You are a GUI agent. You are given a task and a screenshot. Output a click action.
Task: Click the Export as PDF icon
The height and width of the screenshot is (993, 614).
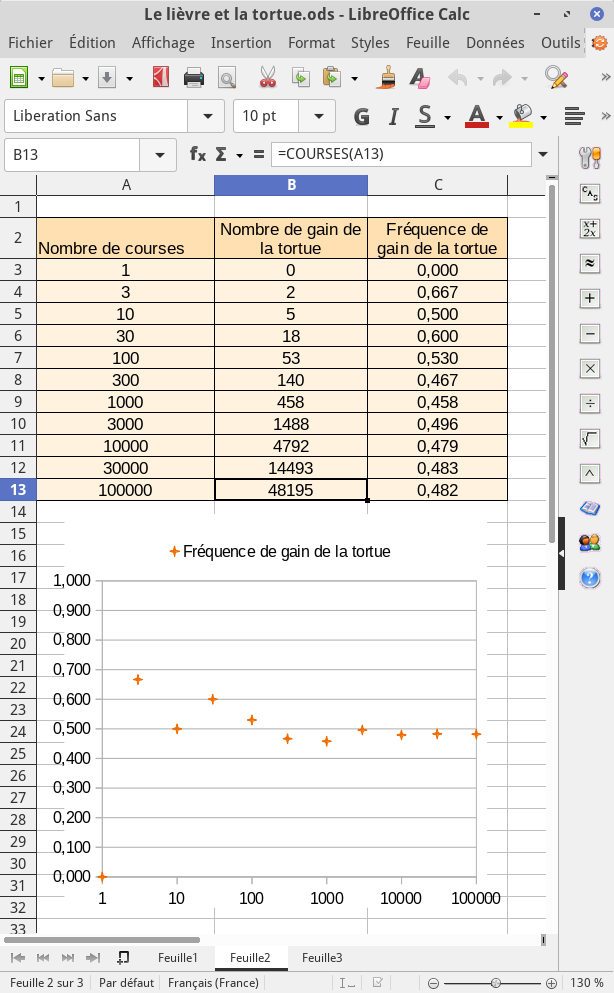tap(161, 78)
